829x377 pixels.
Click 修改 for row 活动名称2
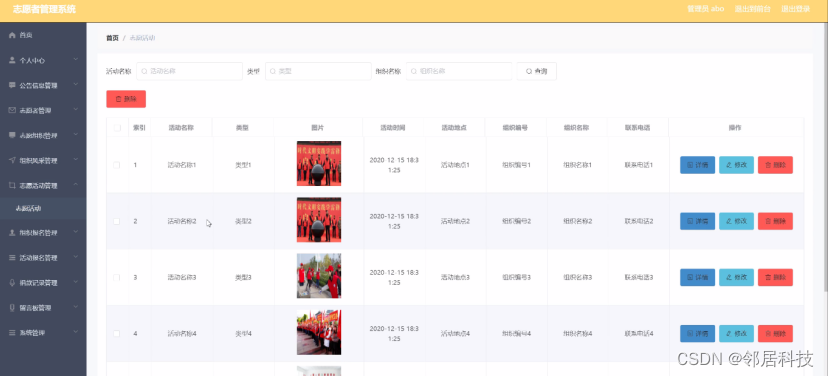click(736, 221)
